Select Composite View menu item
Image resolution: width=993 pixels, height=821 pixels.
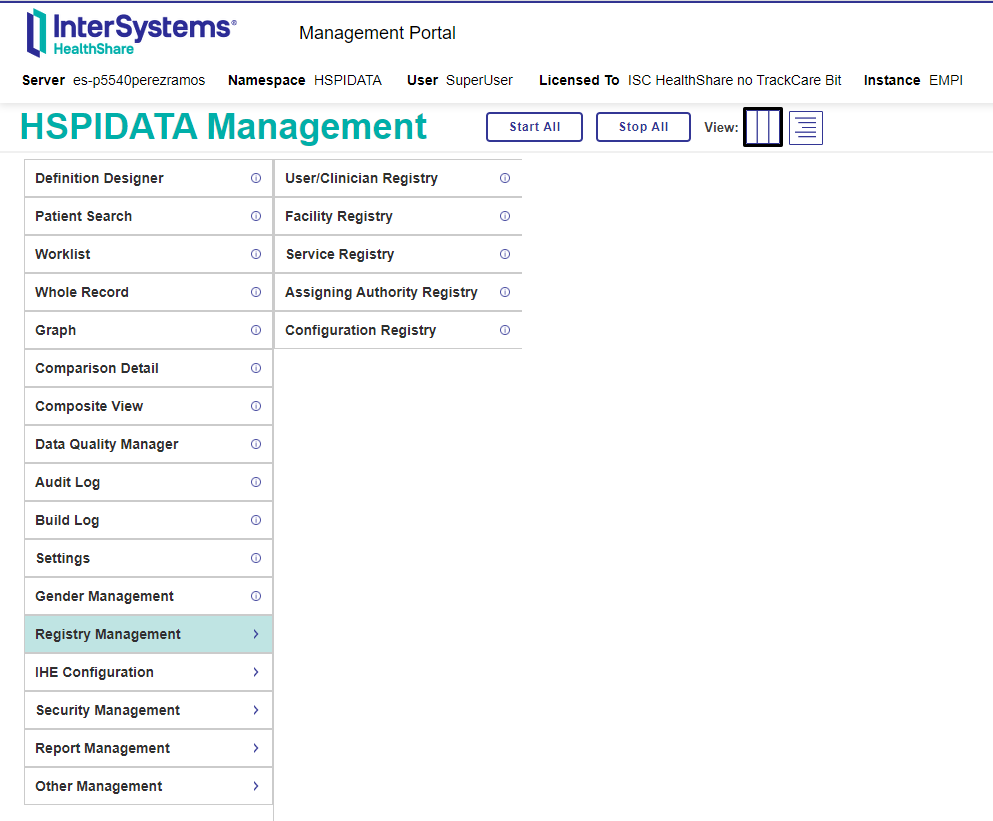tap(148, 406)
